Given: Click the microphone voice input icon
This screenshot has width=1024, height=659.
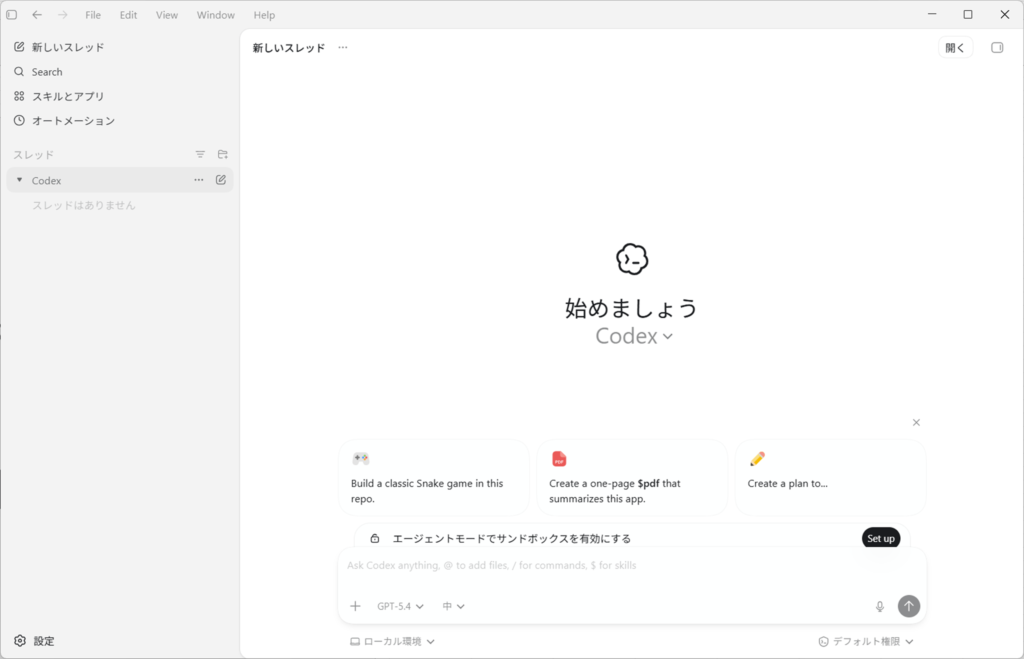Looking at the screenshot, I should point(880,606).
